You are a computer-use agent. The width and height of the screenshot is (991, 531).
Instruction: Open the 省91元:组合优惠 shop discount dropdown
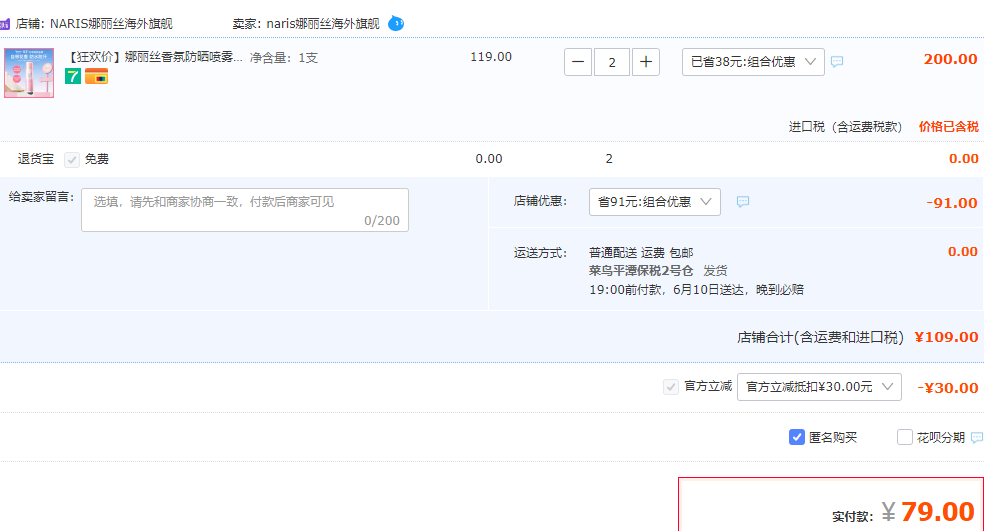tap(655, 202)
